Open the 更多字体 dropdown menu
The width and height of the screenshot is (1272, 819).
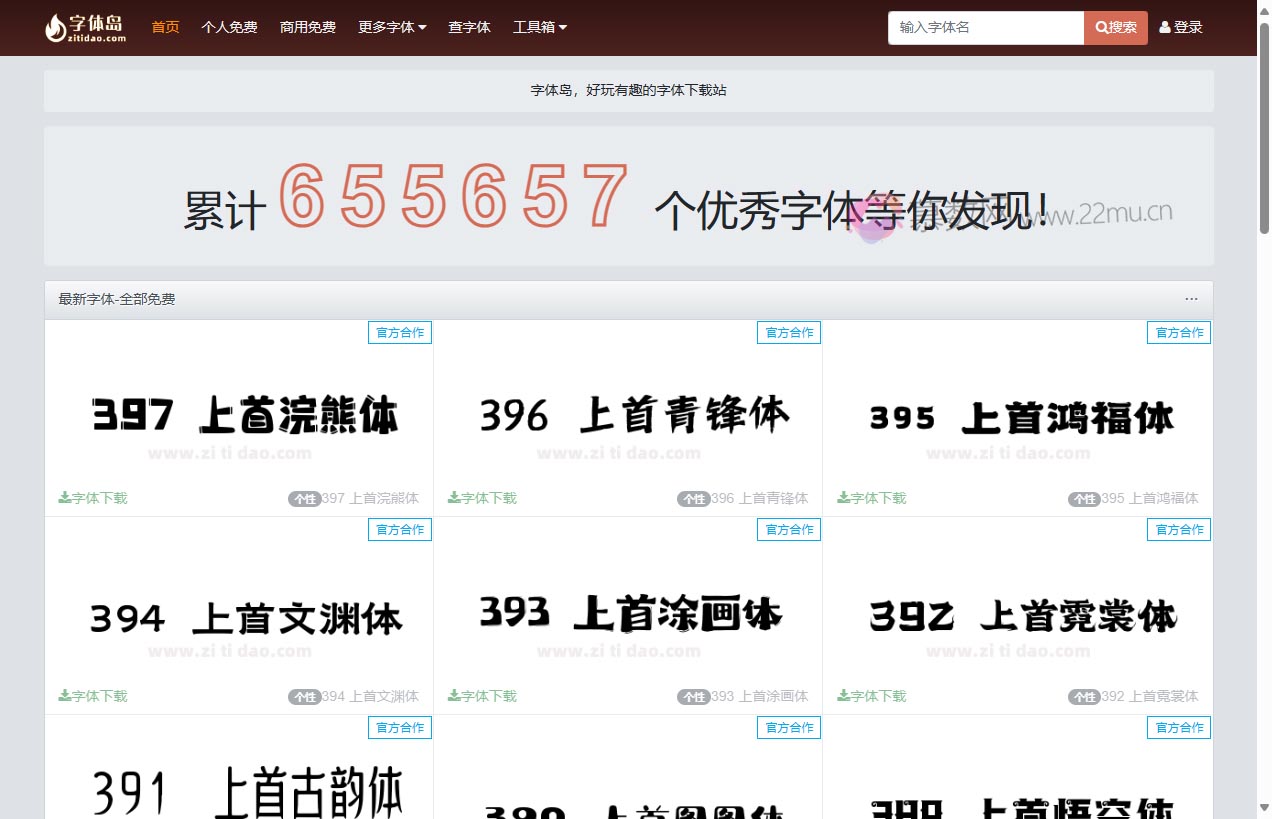[392, 27]
